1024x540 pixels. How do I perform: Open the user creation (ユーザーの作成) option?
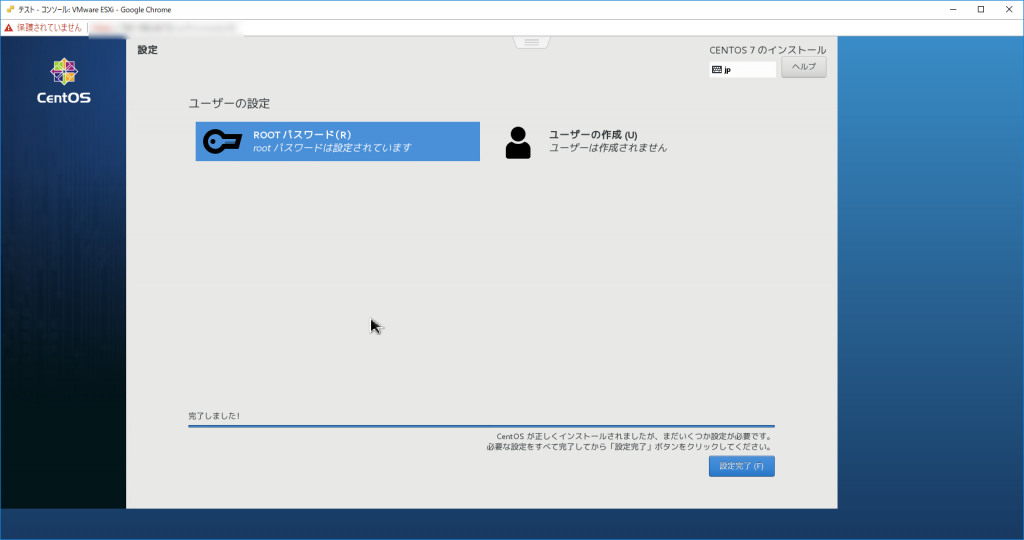[586, 141]
